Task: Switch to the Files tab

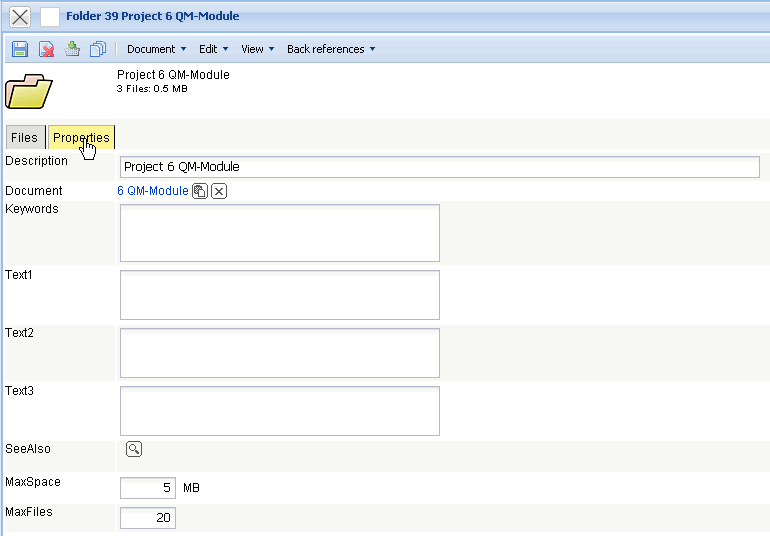Action: (x=24, y=138)
